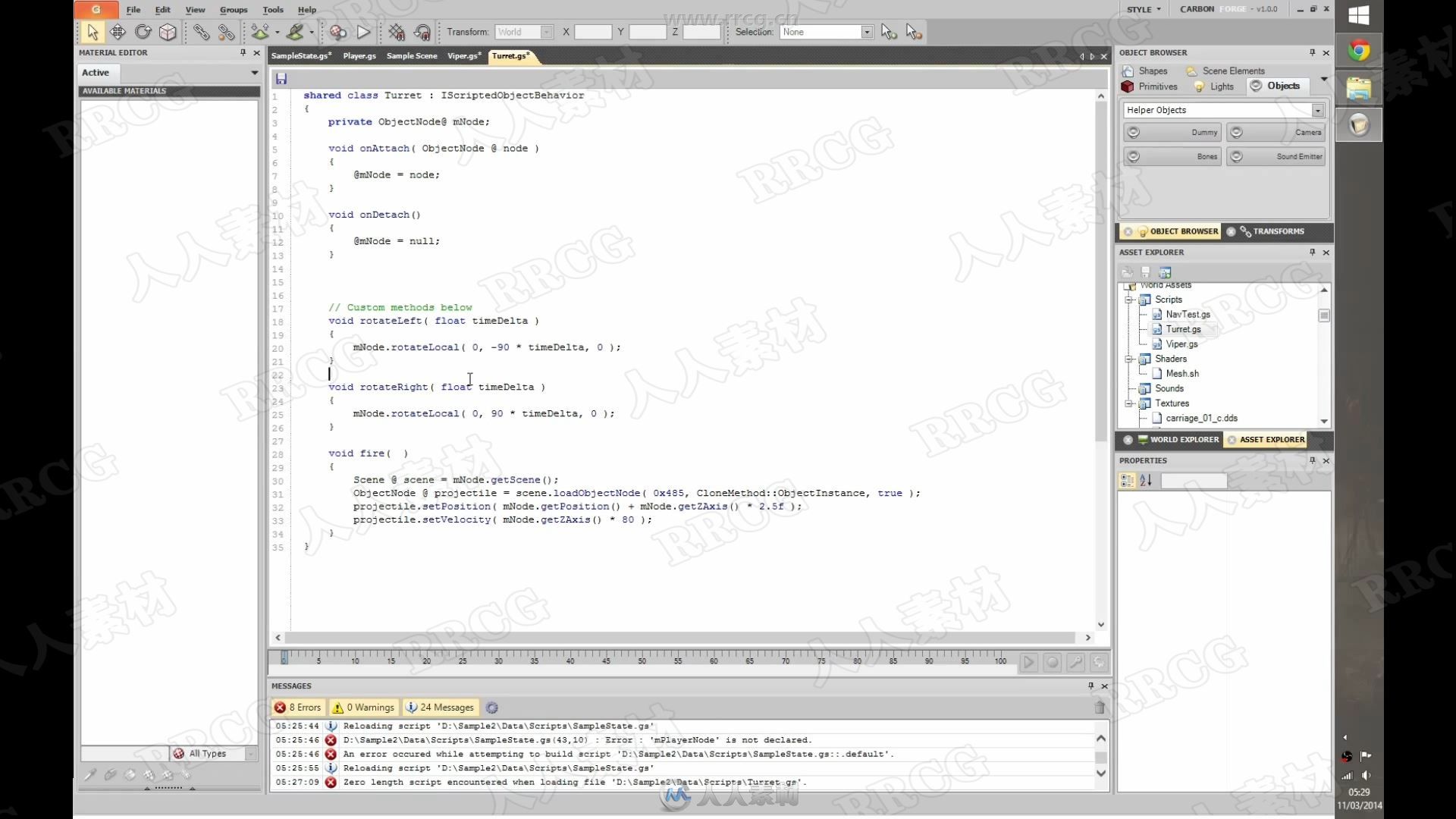Select NavTest.gs in Asset Explorer
This screenshot has width=1456, height=819.
[x=1188, y=314]
